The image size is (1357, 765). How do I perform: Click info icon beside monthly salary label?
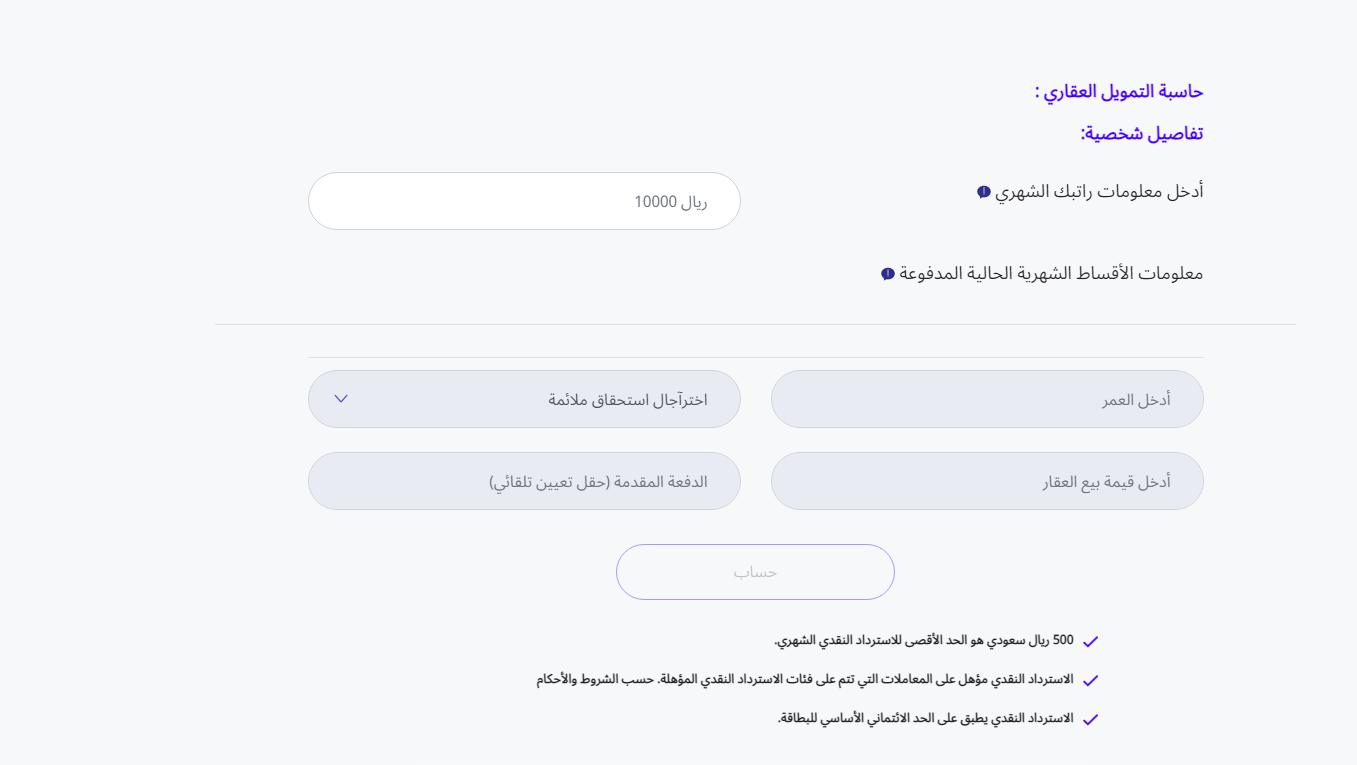click(x=983, y=192)
